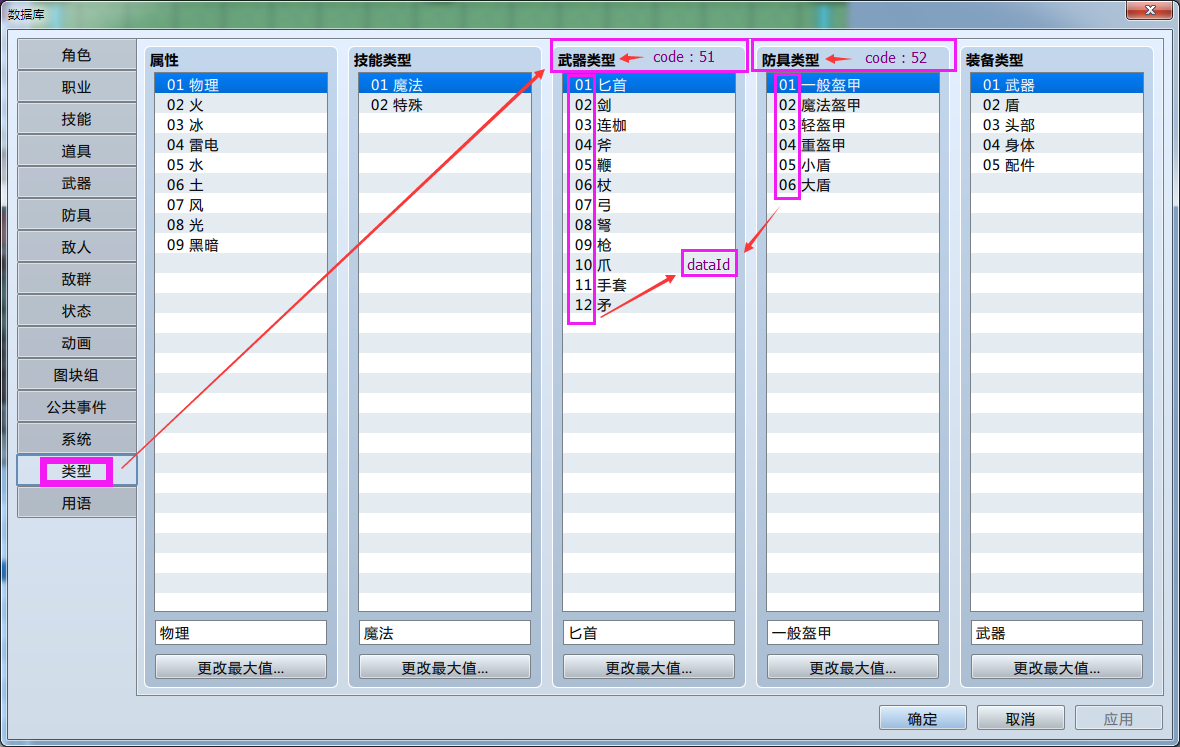1180x747 pixels.
Task: Go to the 武器 tab
Action: [x=76, y=184]
